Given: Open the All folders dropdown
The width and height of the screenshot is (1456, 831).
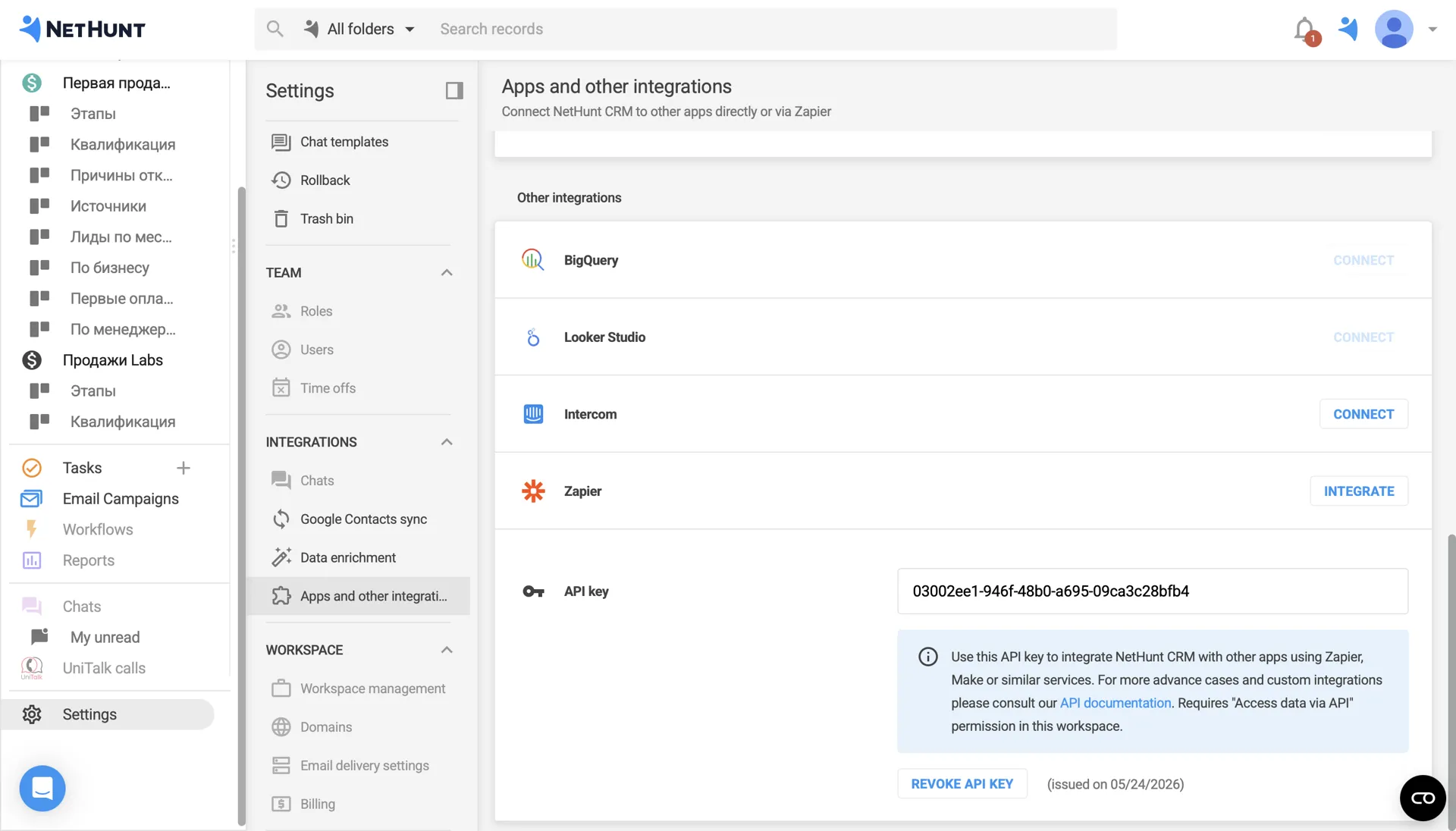Looking at the screenshot, I should [359, 29].
